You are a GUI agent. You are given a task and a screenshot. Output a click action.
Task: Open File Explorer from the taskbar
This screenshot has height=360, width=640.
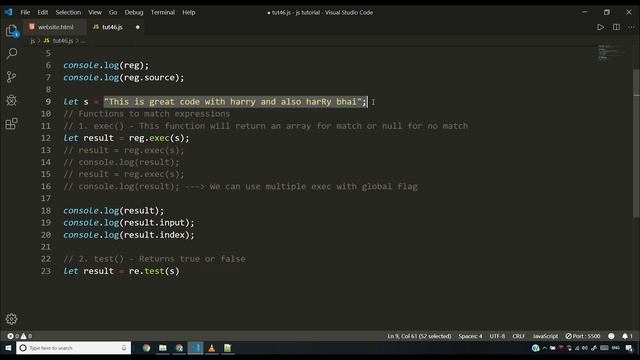163,348
